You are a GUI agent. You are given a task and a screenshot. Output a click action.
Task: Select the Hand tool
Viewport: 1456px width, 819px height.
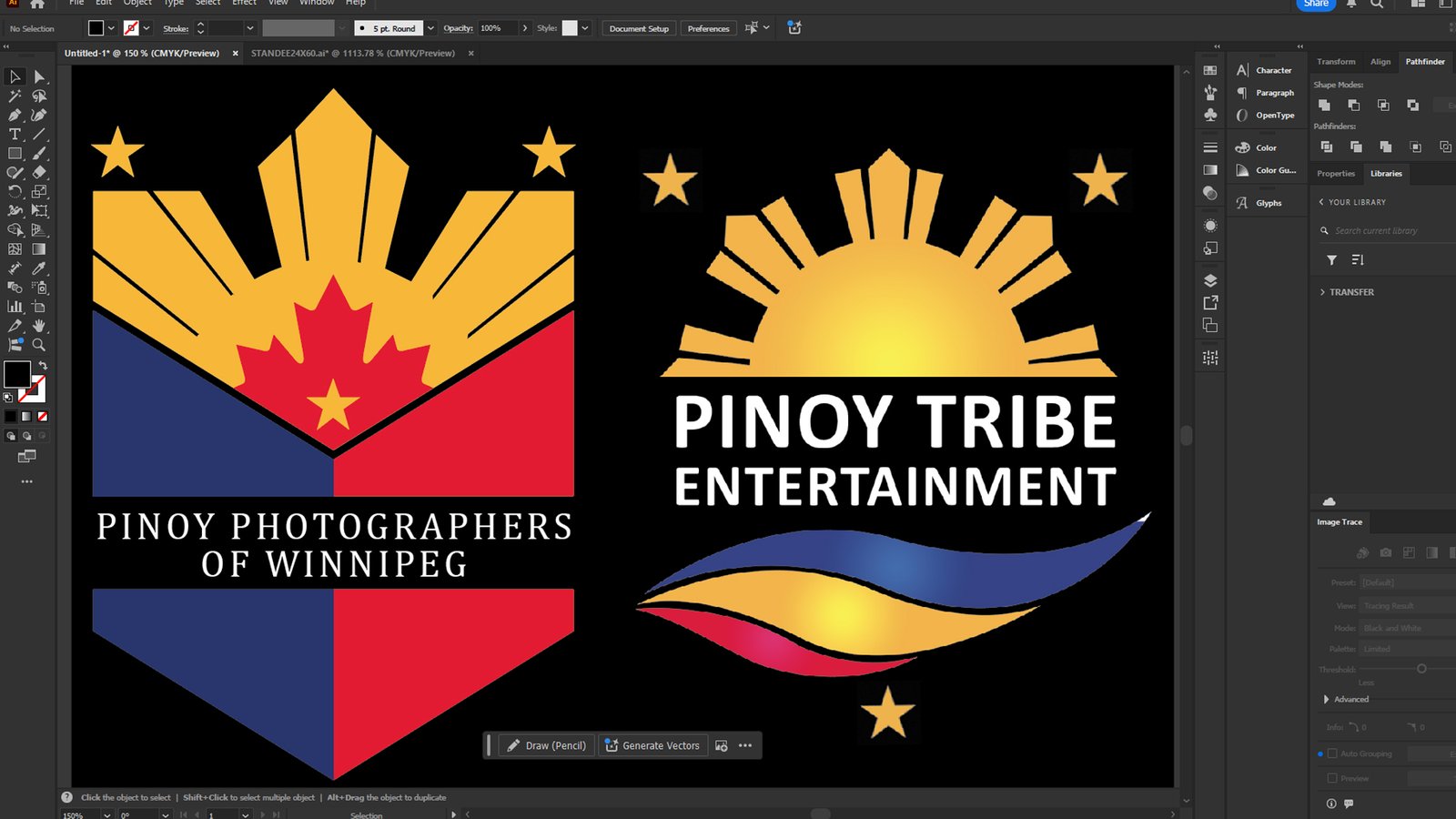tap(39, 325)
